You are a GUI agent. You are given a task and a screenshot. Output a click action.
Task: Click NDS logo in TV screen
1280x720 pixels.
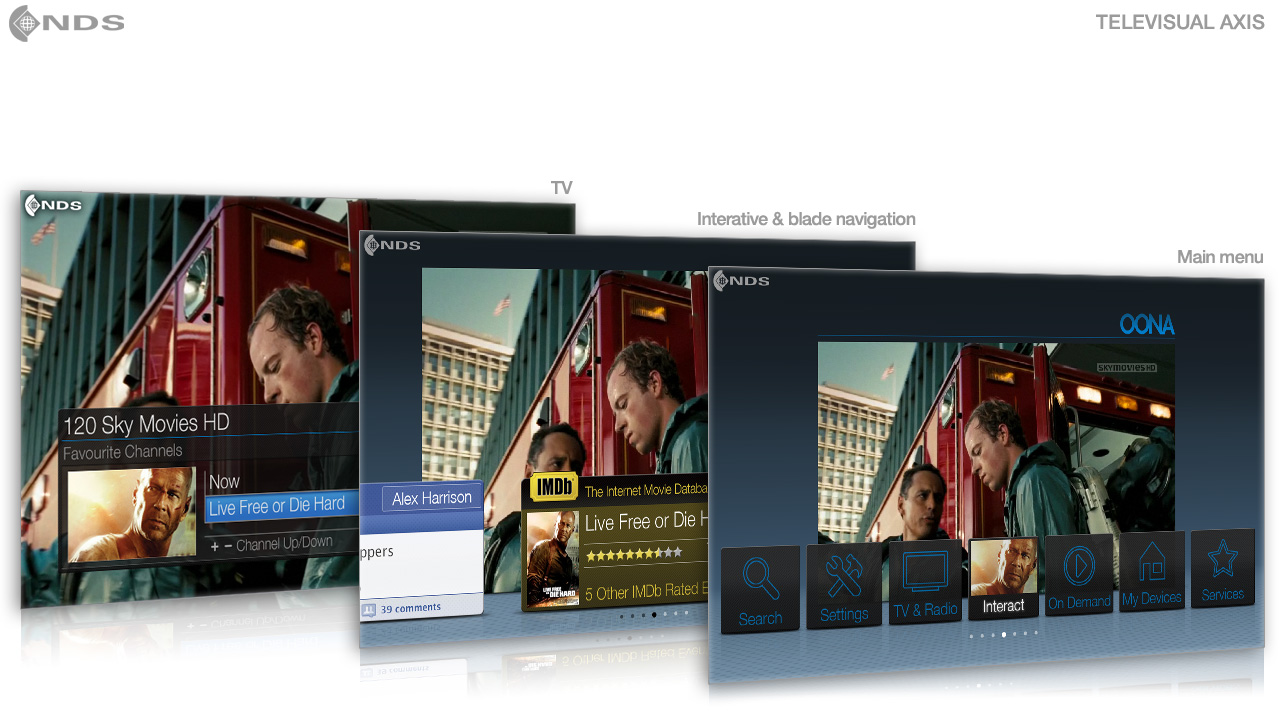pos(54,205)
